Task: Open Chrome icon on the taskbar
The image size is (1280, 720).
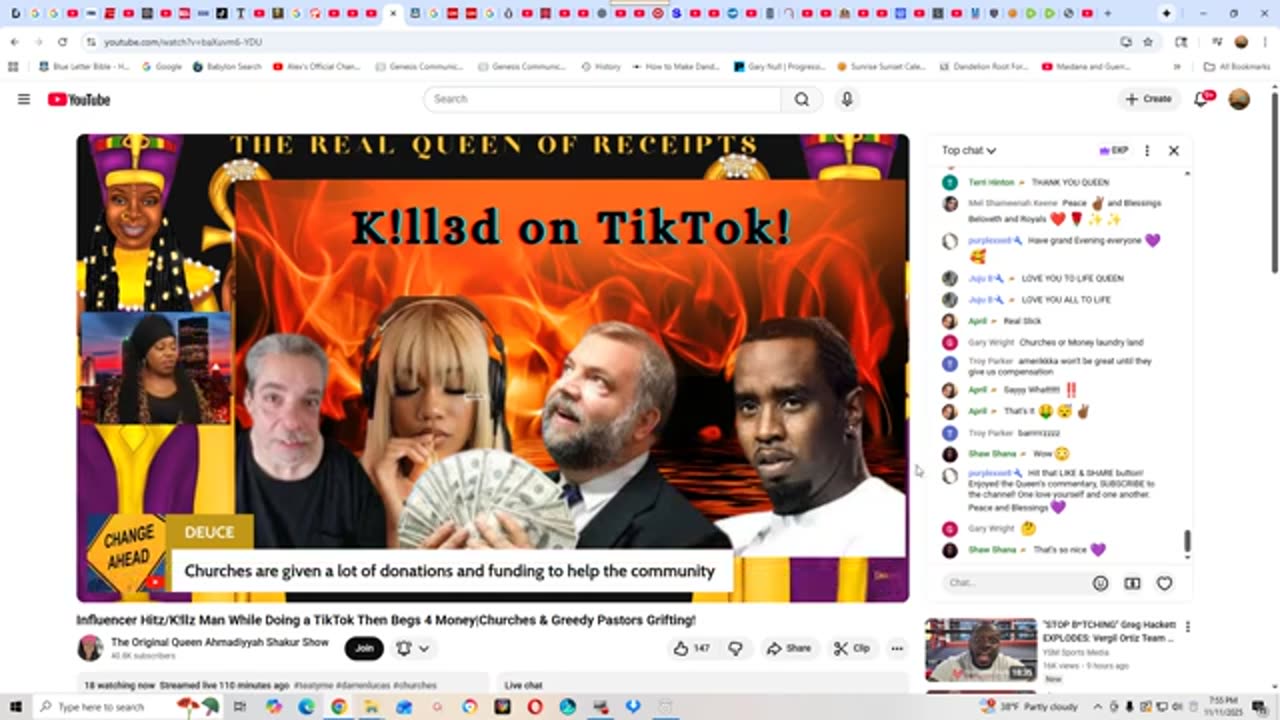Action: pos(339,706)
